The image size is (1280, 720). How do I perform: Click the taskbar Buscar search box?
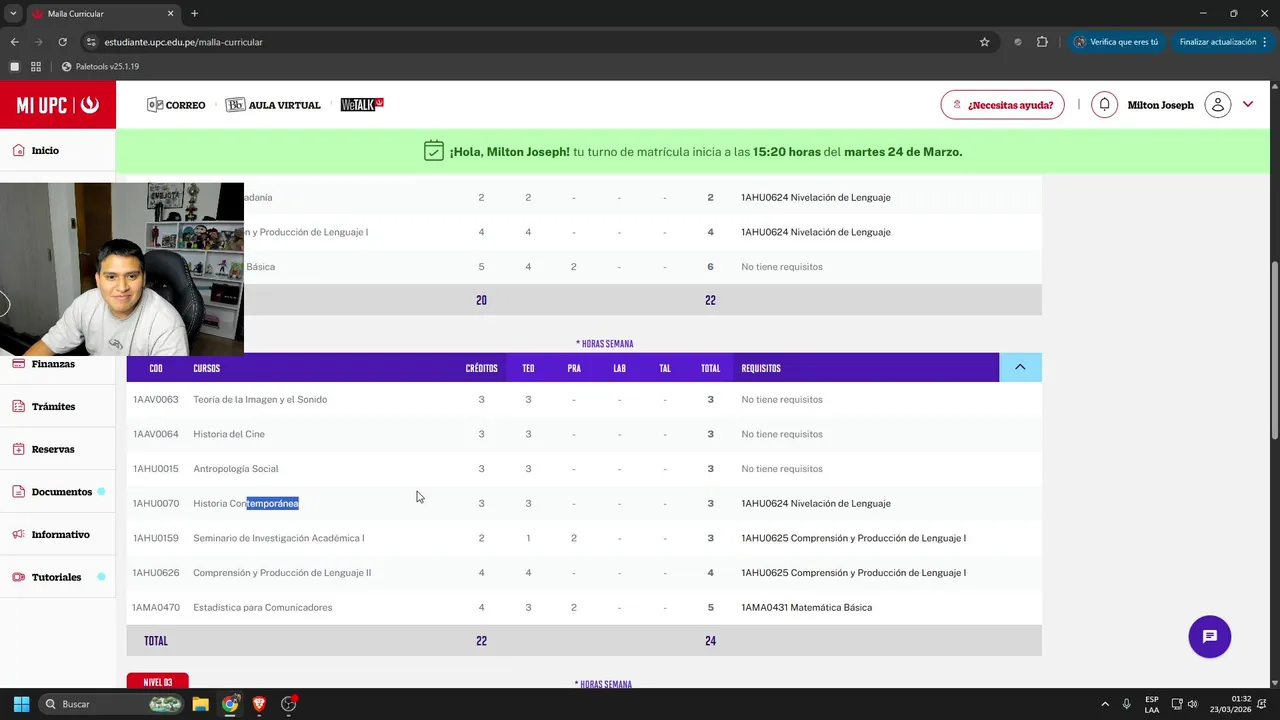(x=113, y=704)
